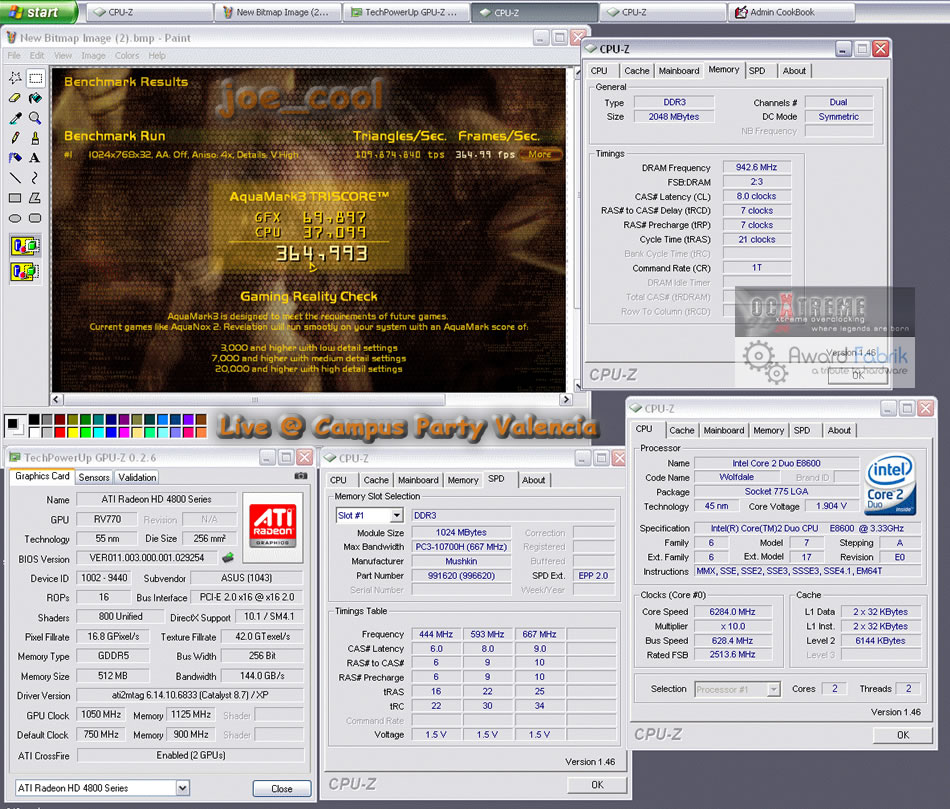
Task: Click the ATI Radeon logo in GPU-Z
Action: 273,526
